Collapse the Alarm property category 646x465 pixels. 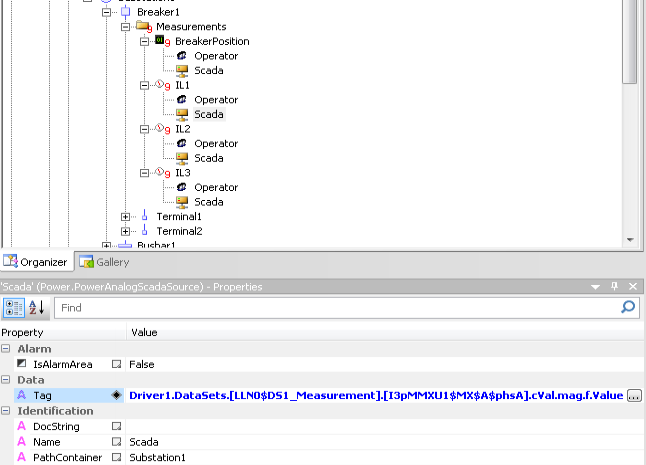pyautogui.click(x=5, y=349)
